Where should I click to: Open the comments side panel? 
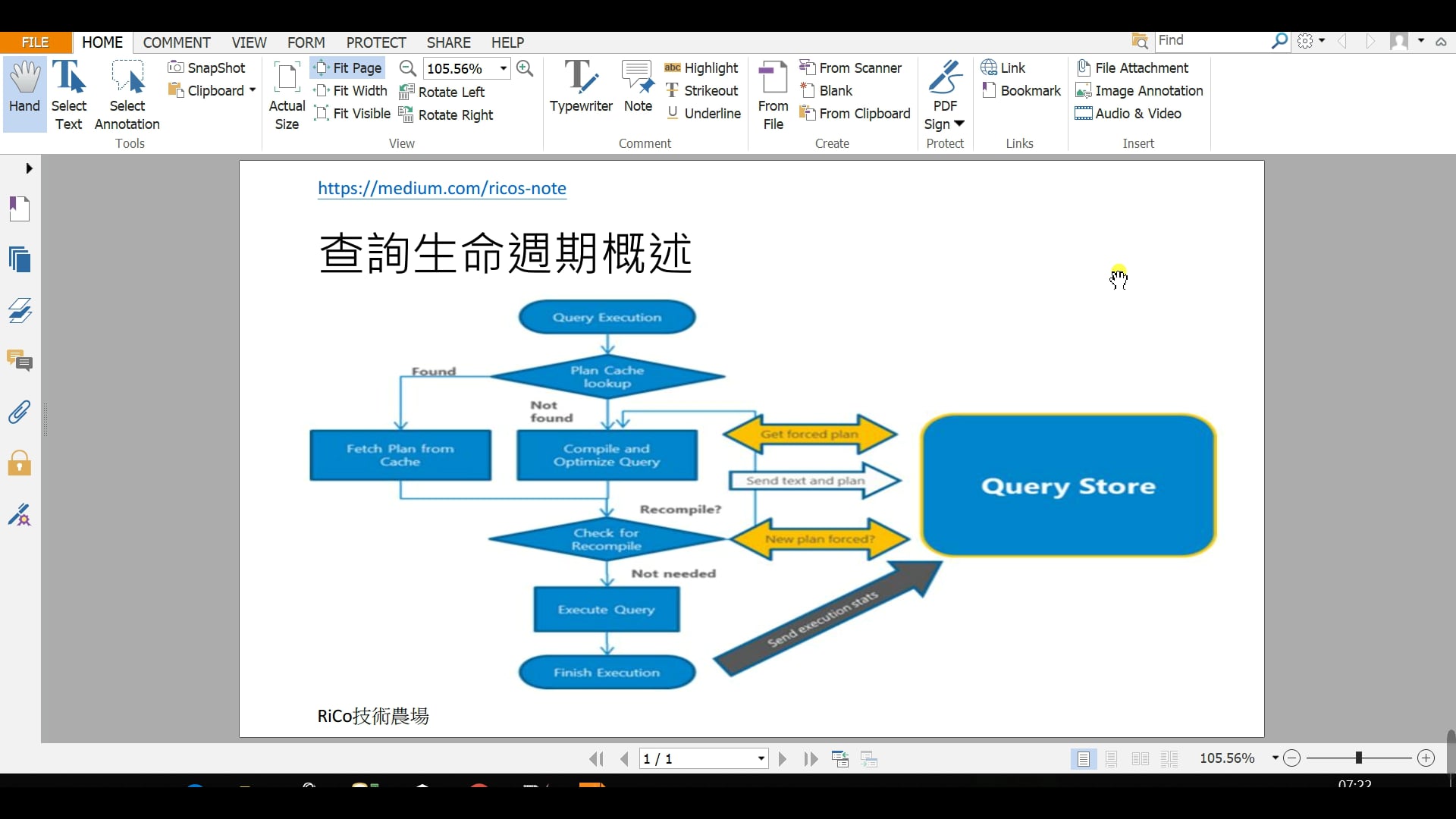20,361
